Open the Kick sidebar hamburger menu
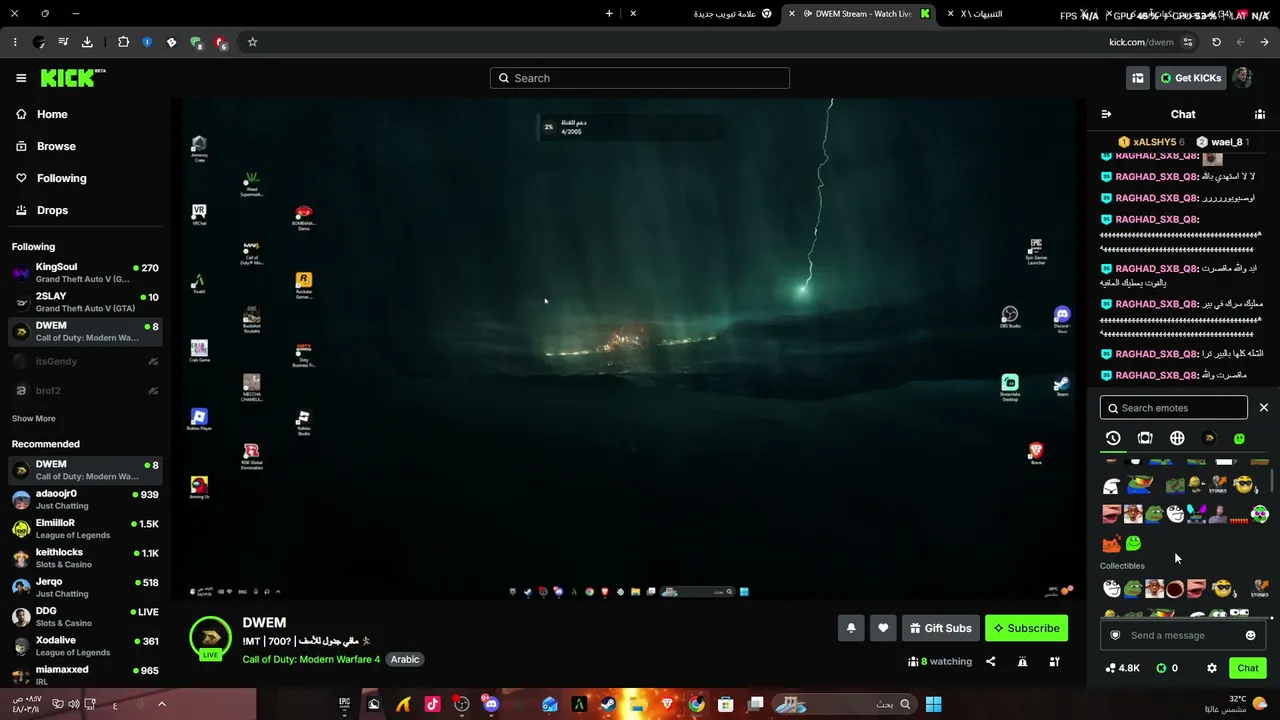The image size is (1280, 720). click(21, 78)
